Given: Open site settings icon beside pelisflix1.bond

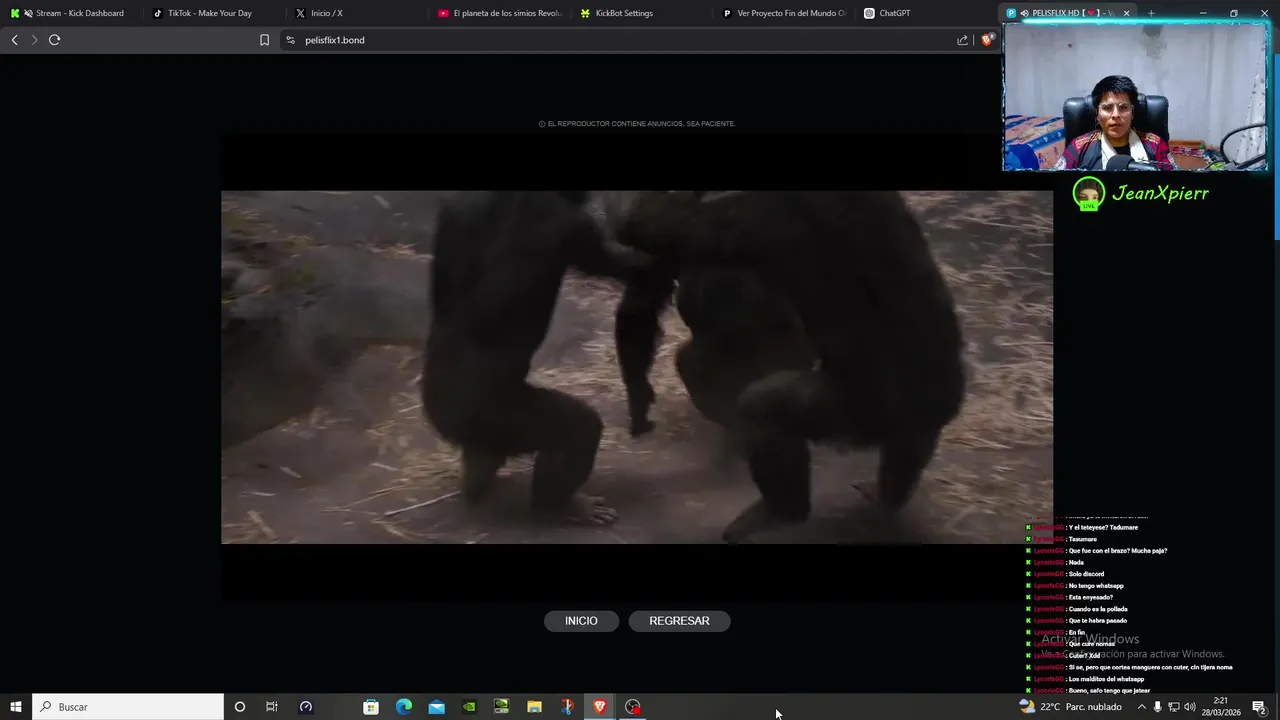Looking at the screenshot, I should 290,40.
